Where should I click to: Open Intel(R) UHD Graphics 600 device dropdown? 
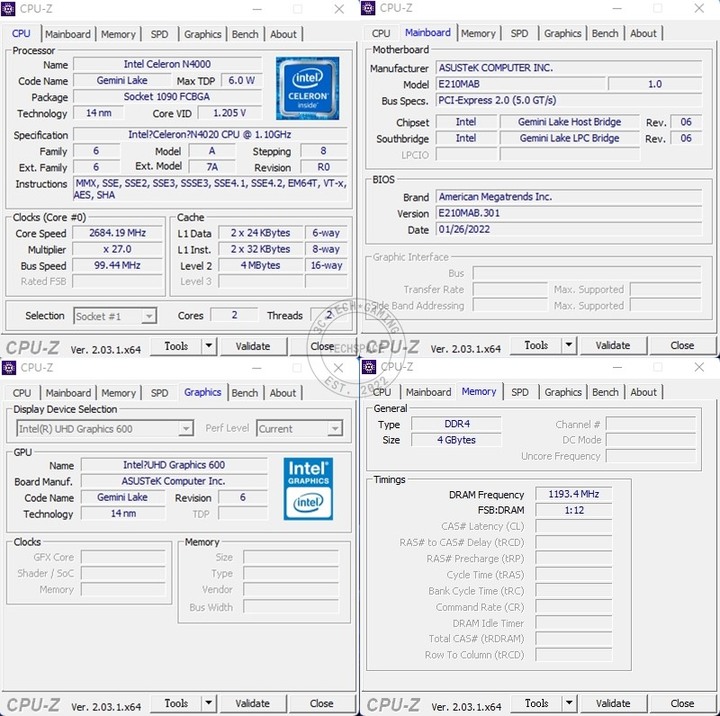105,428
